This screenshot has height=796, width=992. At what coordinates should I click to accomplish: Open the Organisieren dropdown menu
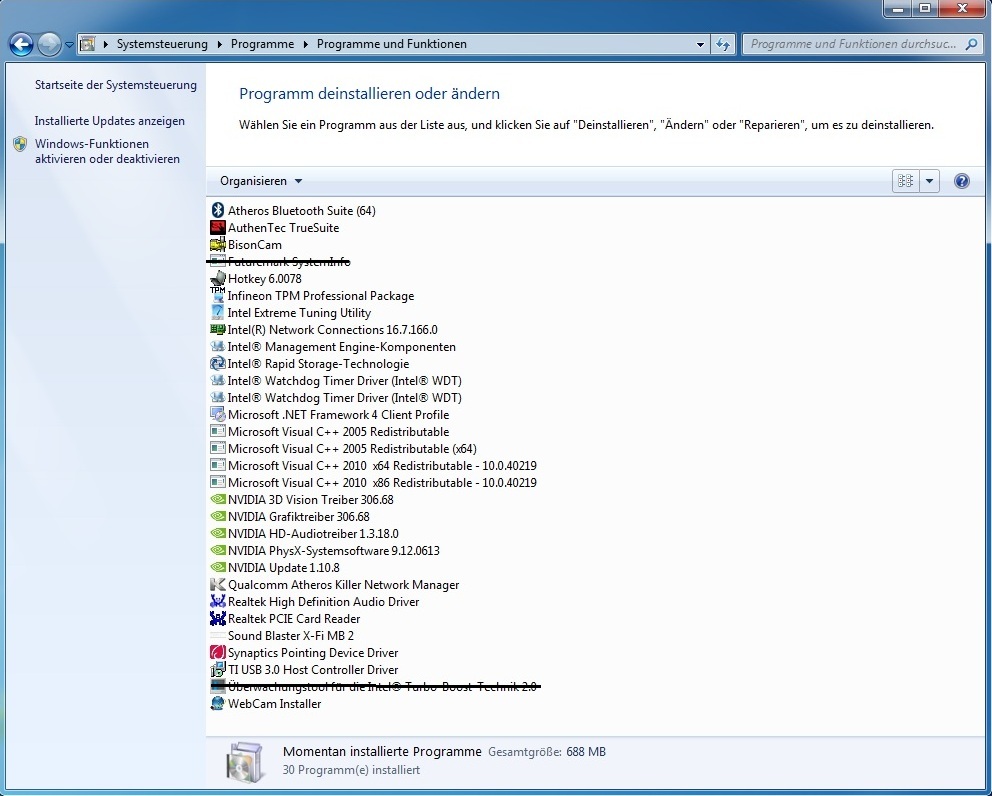click(x=261, y=181)
